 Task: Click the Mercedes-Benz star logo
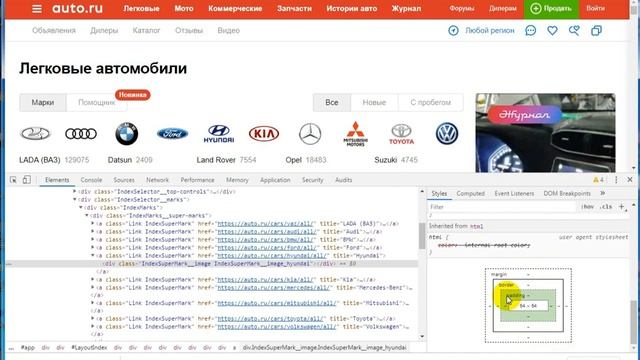tap(310, 133)
